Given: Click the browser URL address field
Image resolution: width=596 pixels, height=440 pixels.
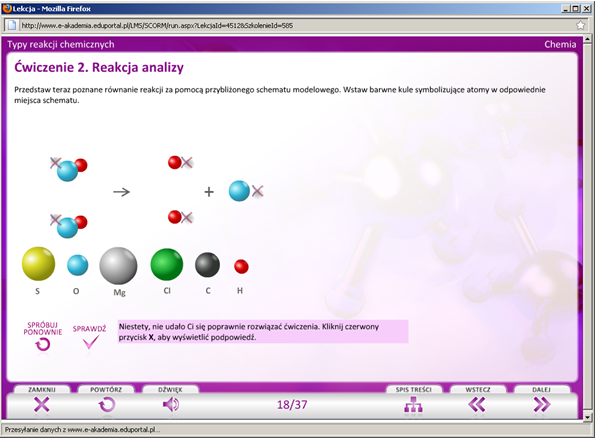Looking at the screenshot, I should tap(296, 25).
